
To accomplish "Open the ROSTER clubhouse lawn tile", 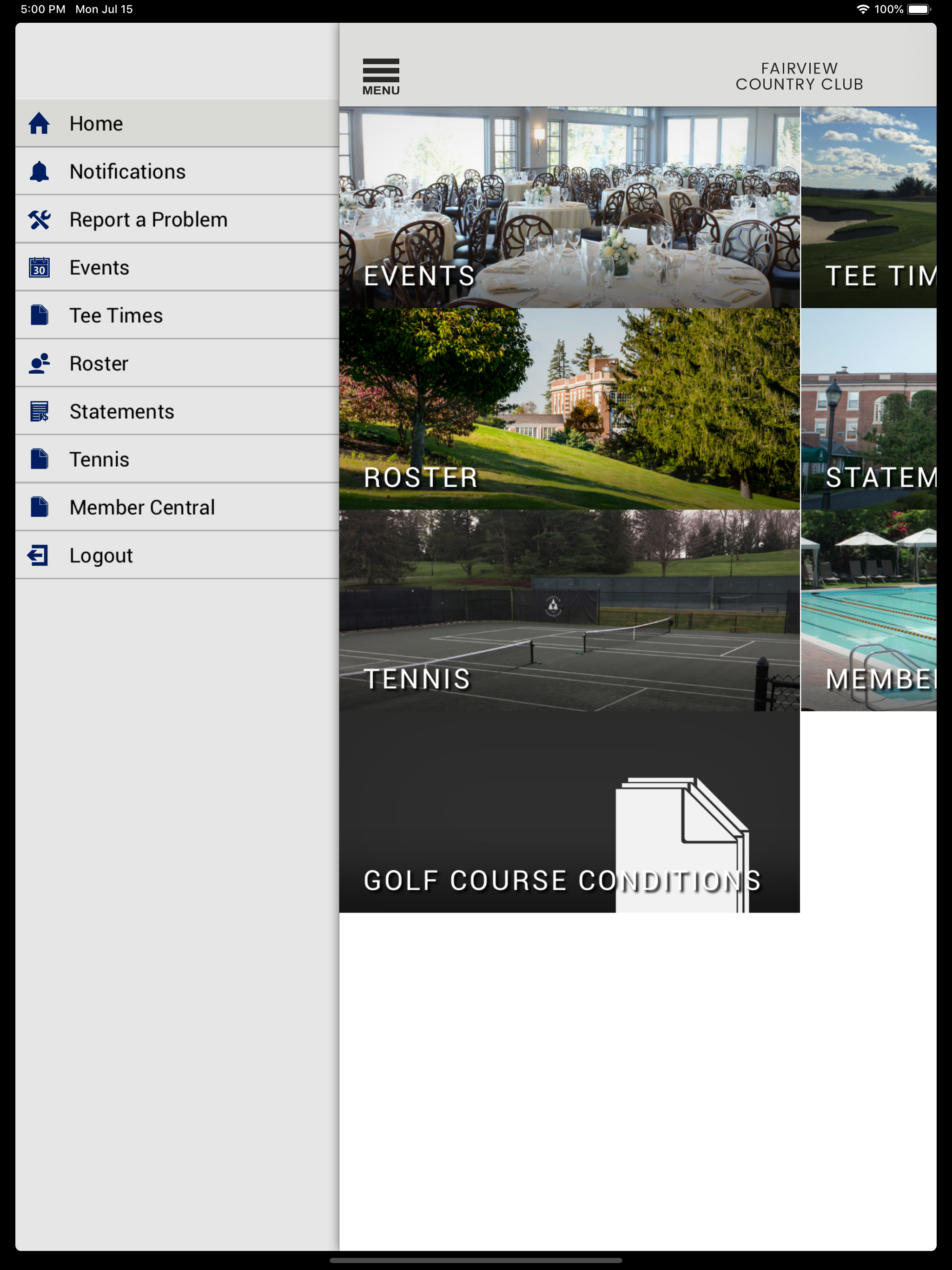I will click(569, 409).
